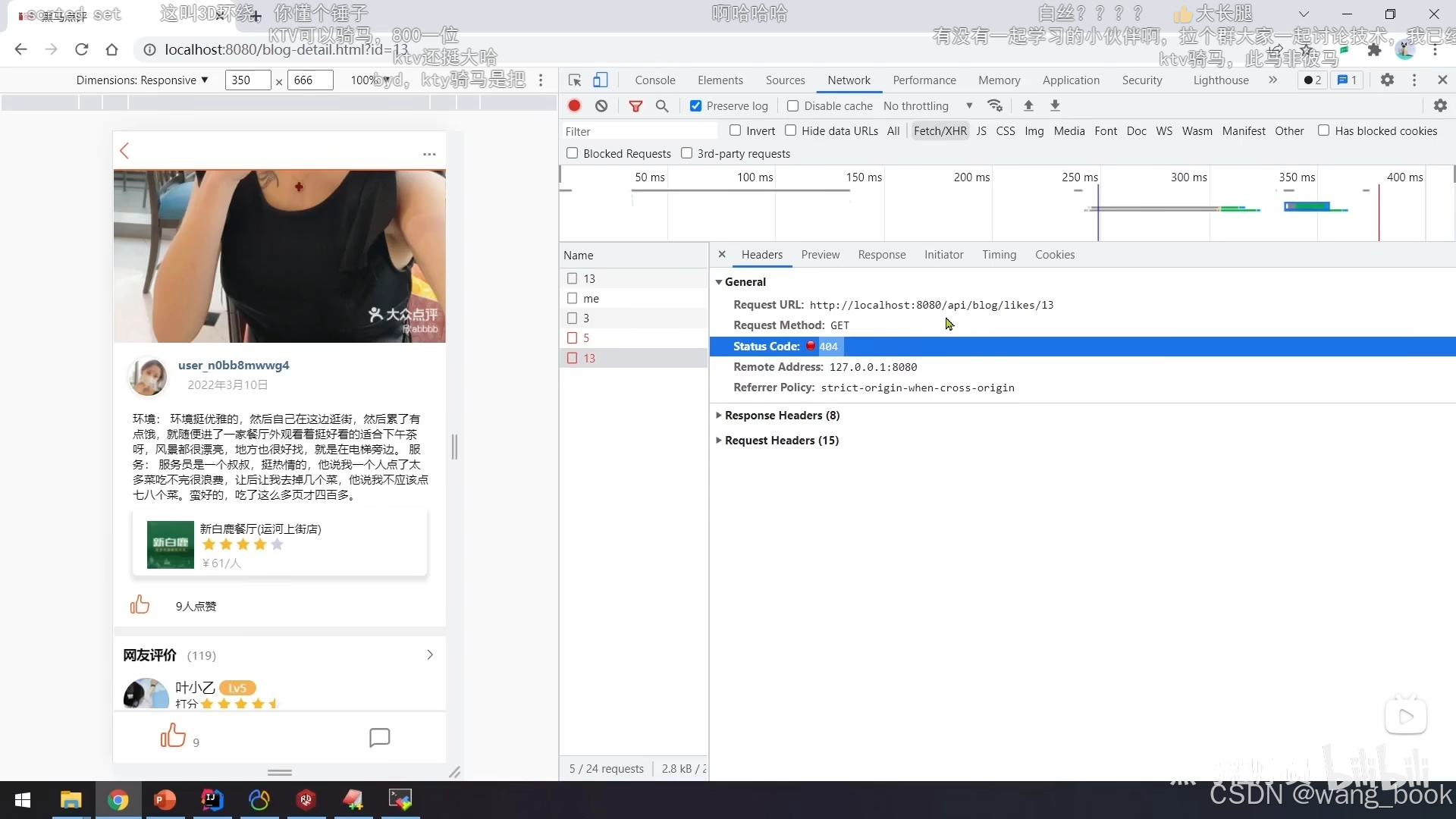Click the network Filter input field
Image resolution: width=1456 pixels, height=819 pixels.
(639, 131)
